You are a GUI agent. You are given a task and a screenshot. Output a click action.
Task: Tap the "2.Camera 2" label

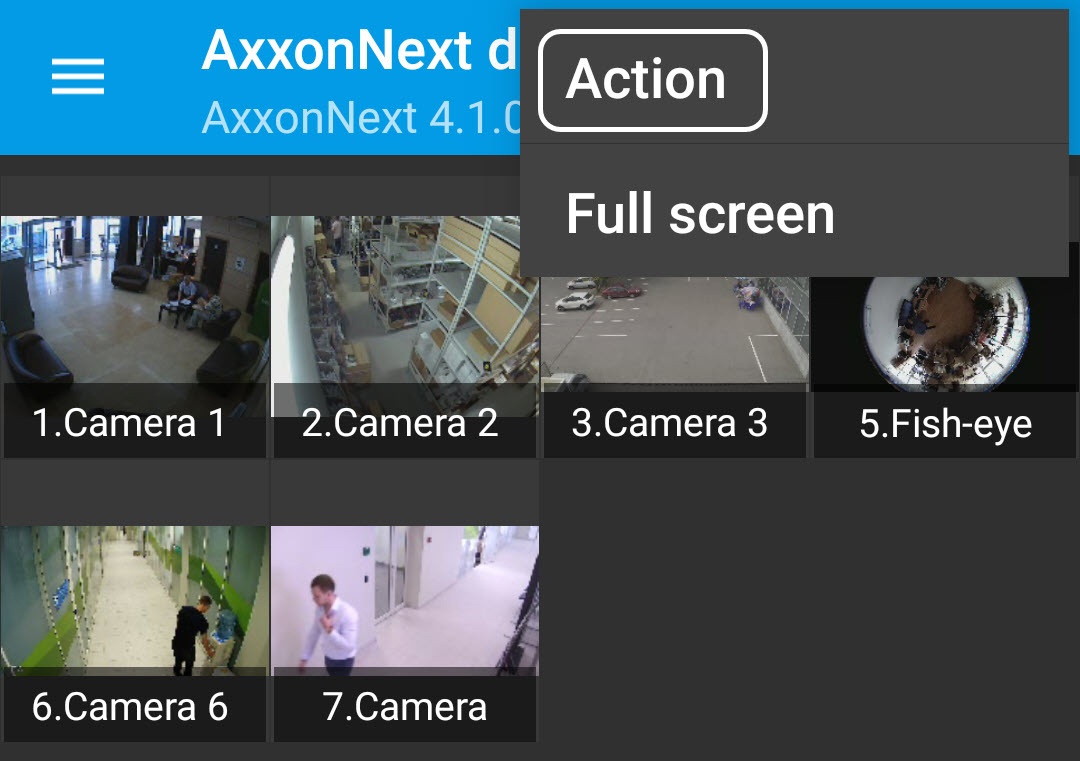tap(400, 424)
